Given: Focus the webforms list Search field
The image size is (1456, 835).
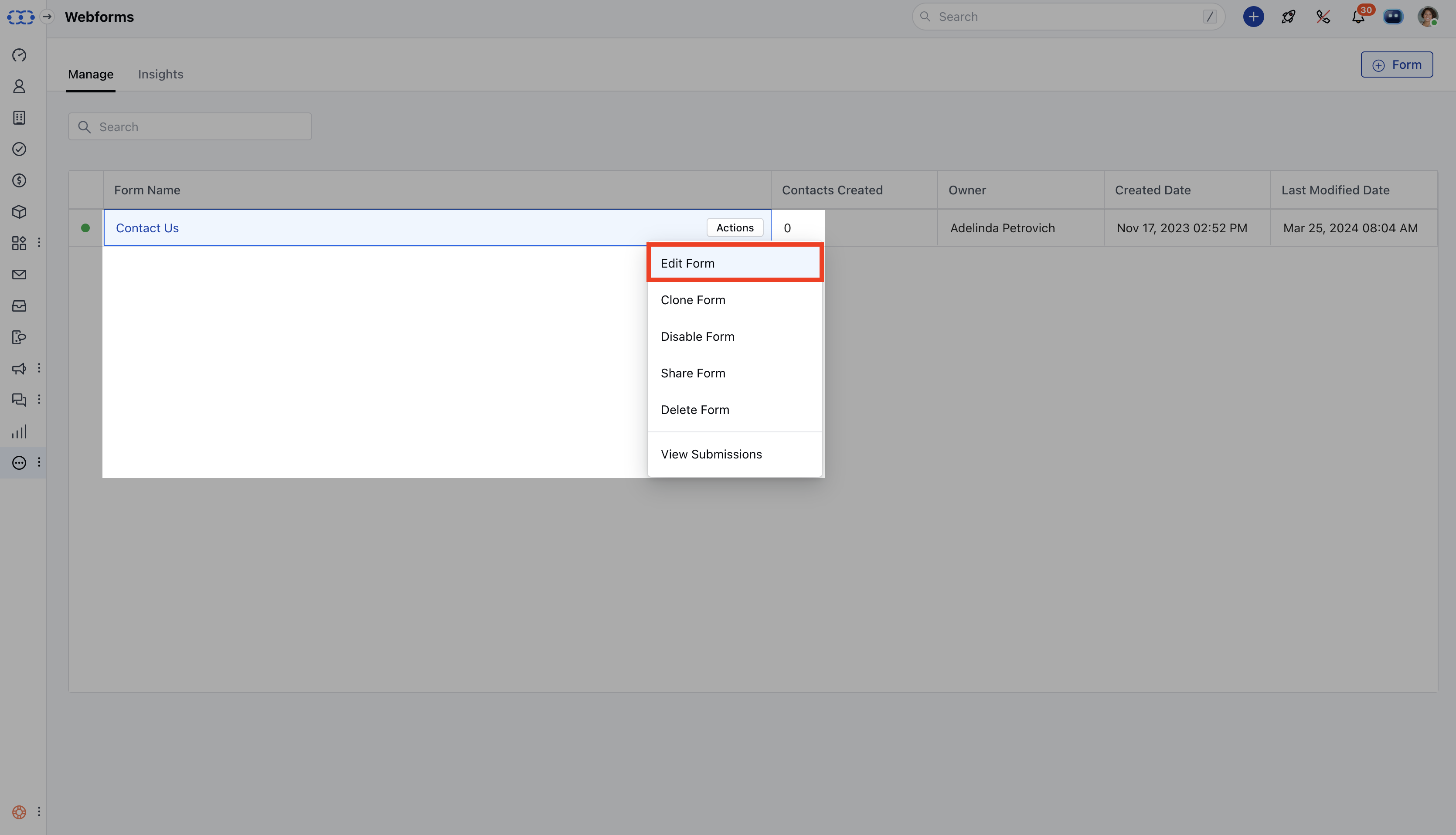Looking at the screenshot, I should click(190, 127).
